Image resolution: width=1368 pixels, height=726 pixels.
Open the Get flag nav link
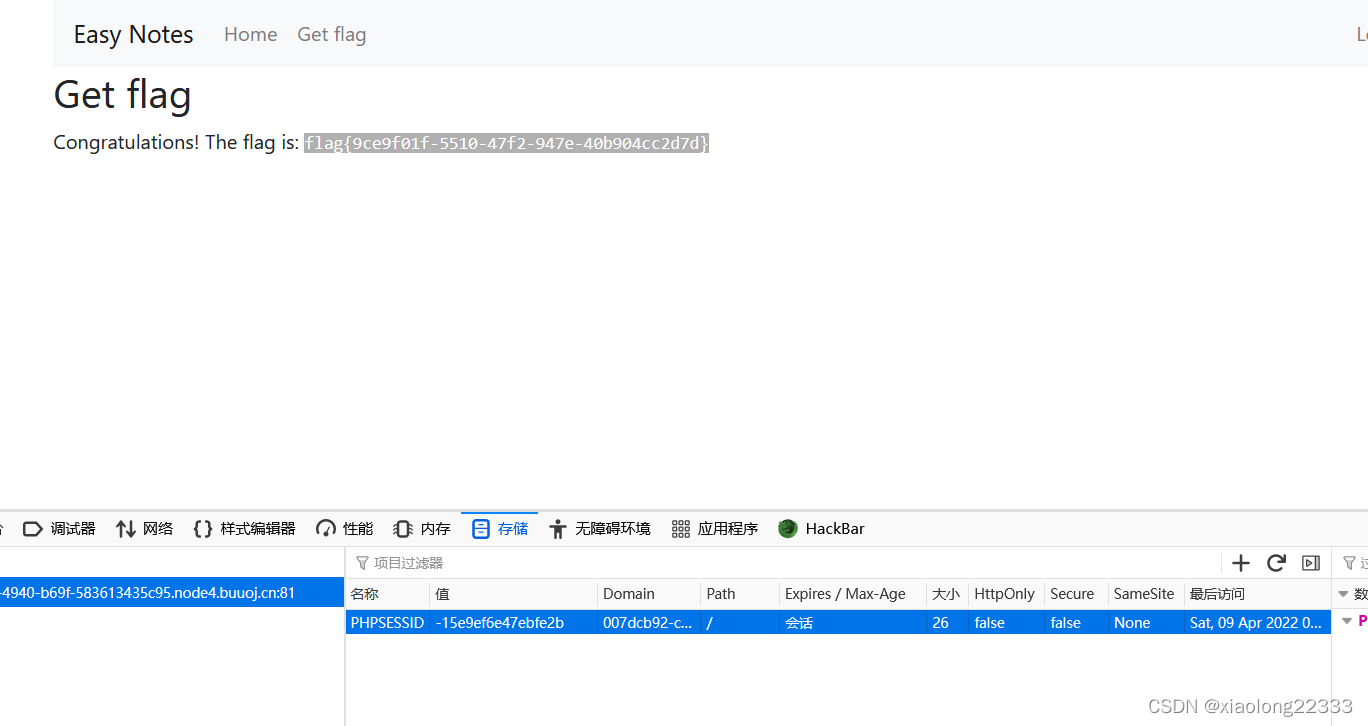pos(331,34)
